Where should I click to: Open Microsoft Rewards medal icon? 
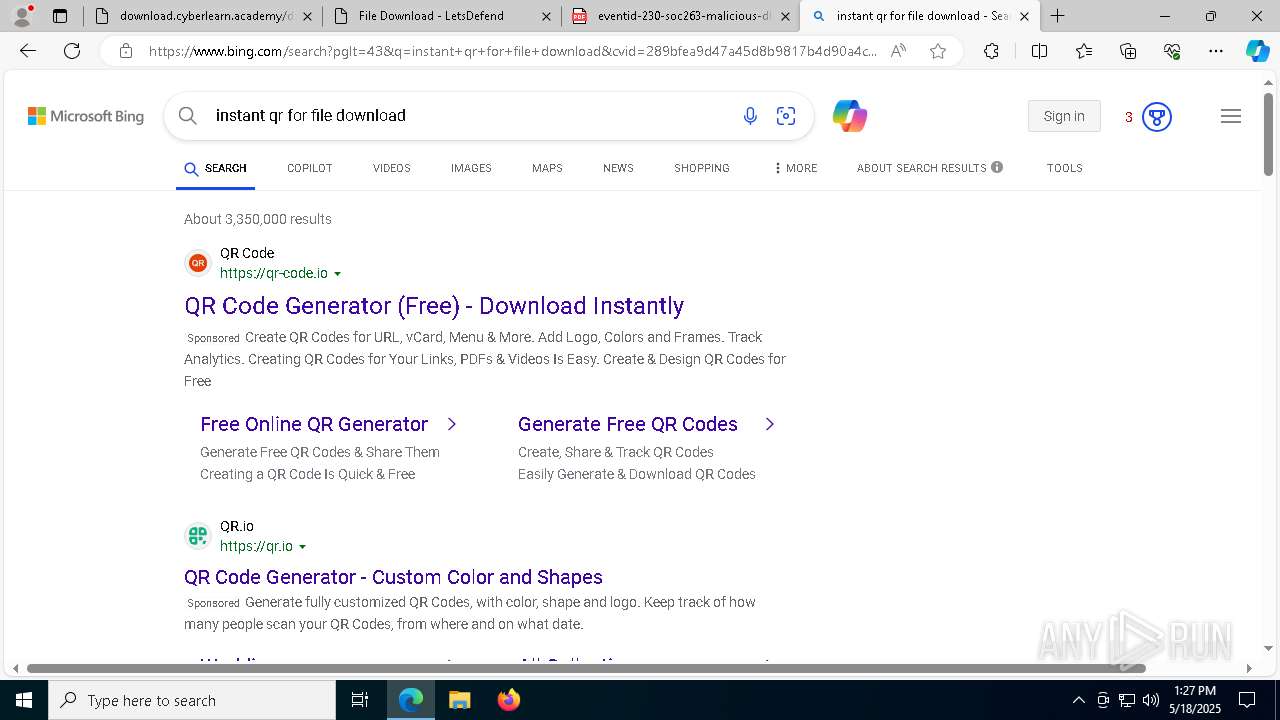pyautogui.click(x=1156, y=117)
